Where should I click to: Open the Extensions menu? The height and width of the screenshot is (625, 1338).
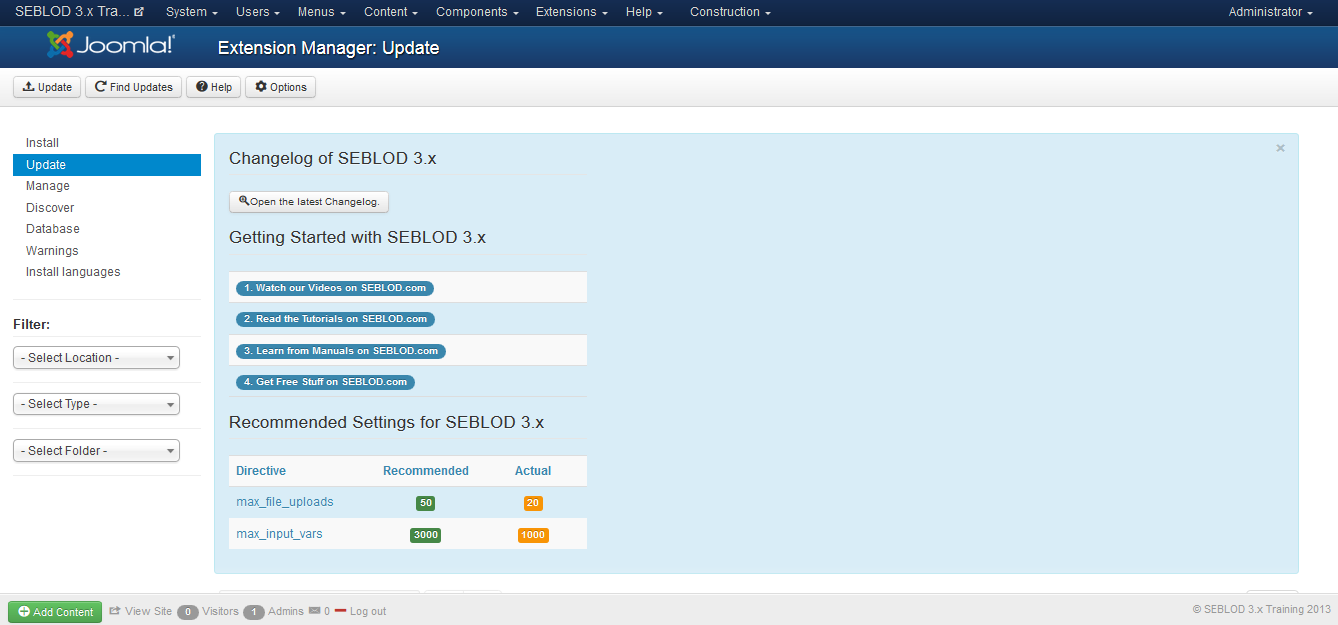(572, 12)
